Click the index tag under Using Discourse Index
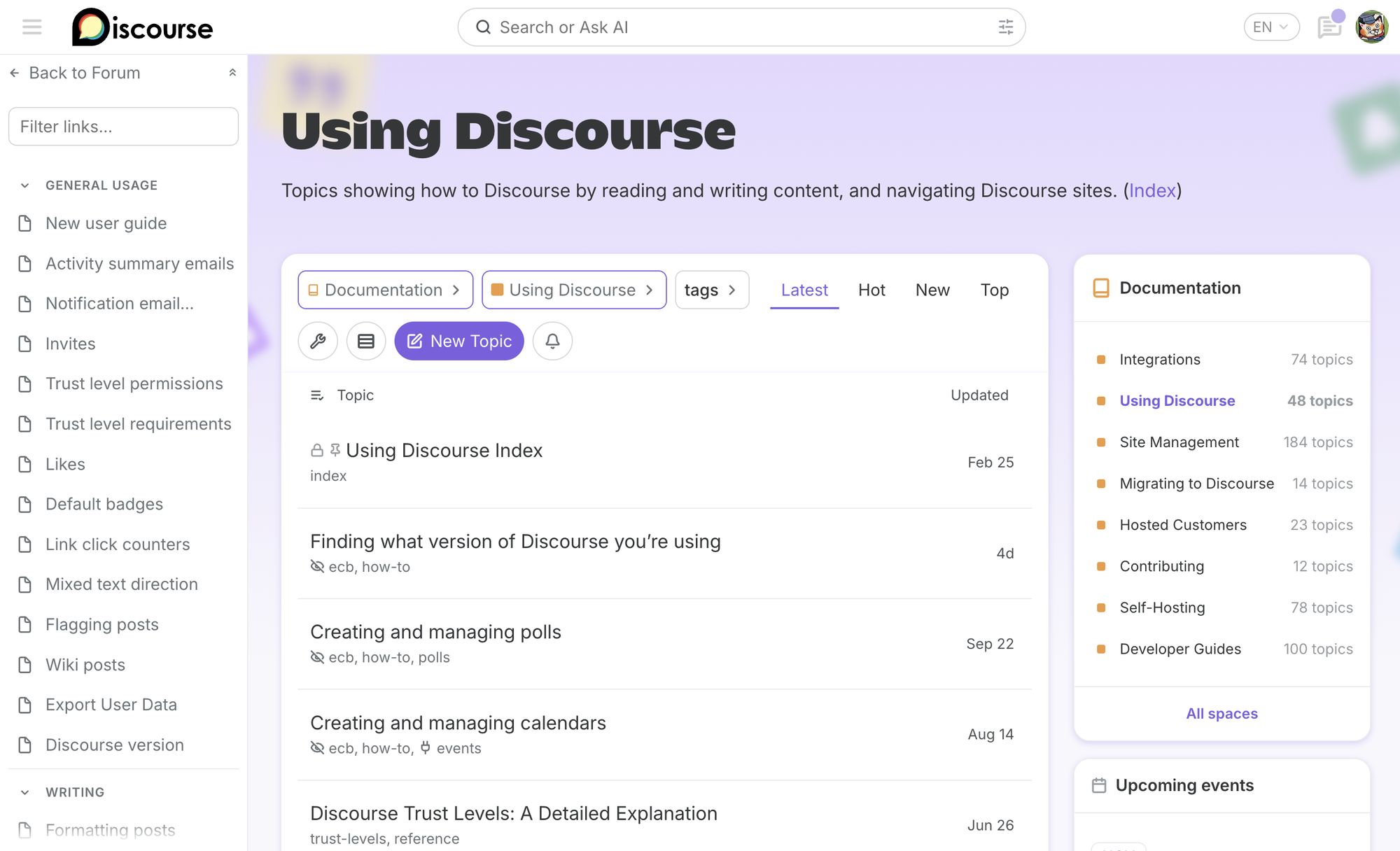 [x=328, y=476]
